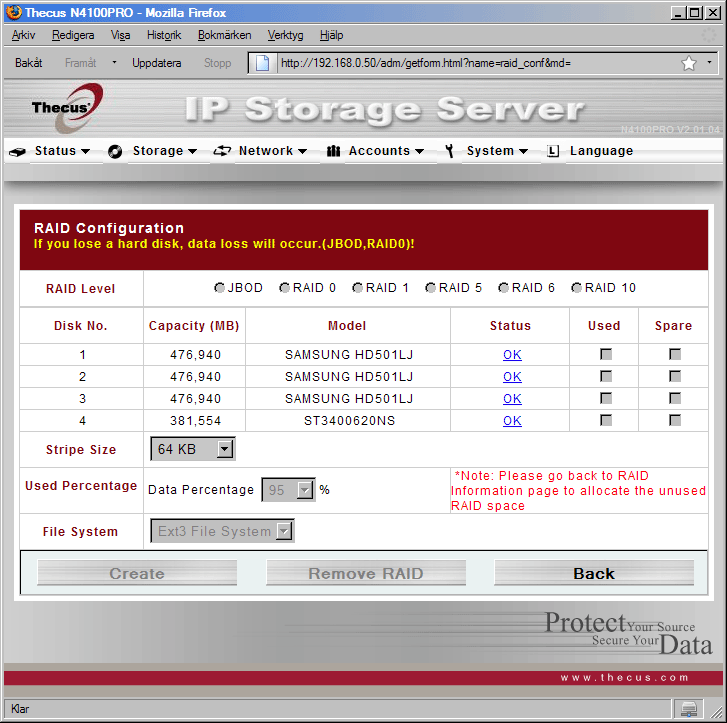The width and height of the screenshot is (727, 723).
Task: Click the page icon beside the URL
Action: coord(262,63)
